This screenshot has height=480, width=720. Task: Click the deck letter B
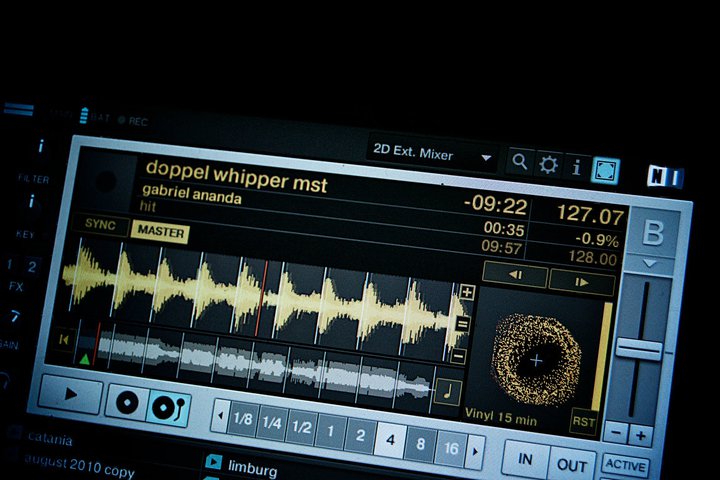pos(653,233)
